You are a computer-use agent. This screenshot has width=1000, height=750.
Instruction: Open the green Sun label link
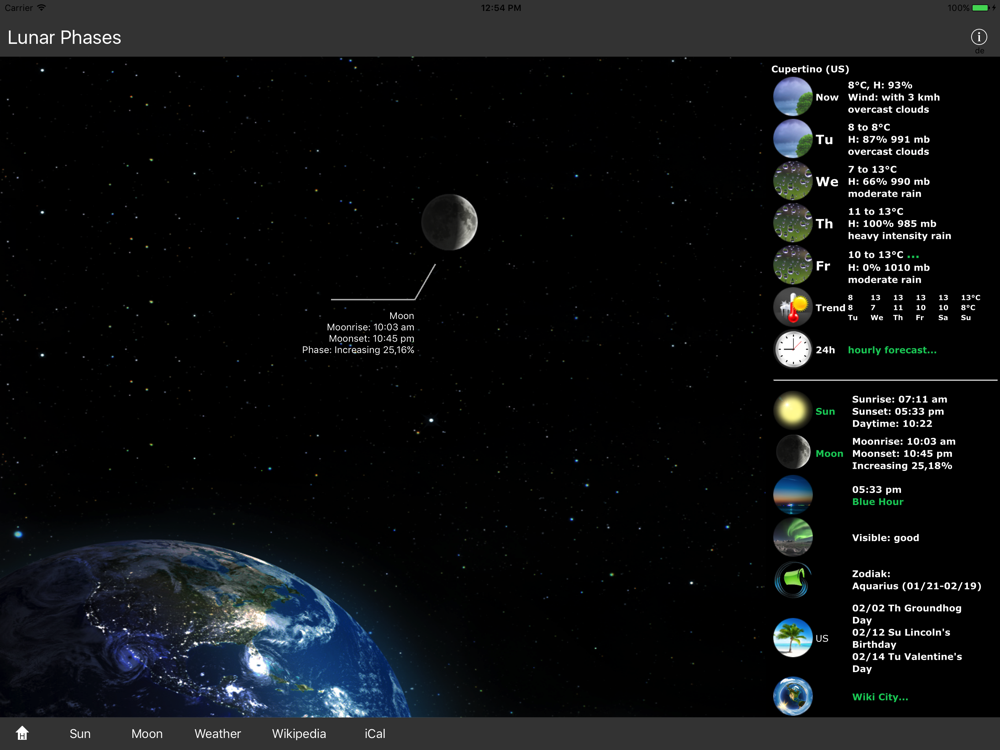tap(825, 411)
